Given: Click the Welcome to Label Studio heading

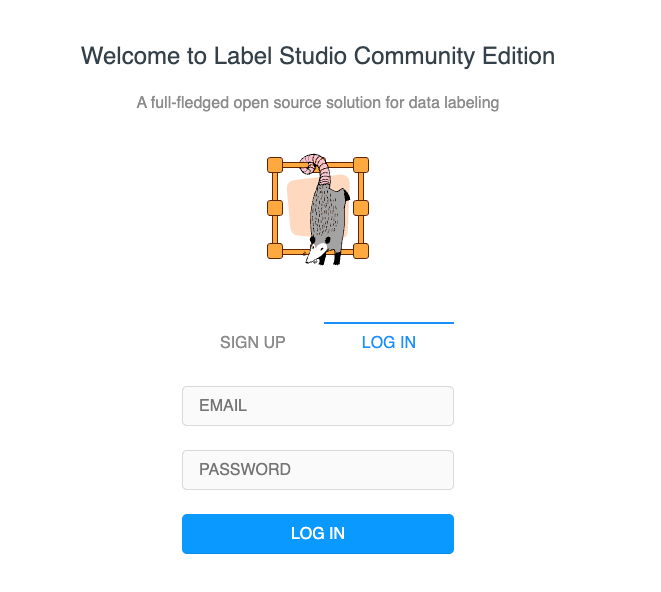Looking at the screenshot, I should (318, 56).
